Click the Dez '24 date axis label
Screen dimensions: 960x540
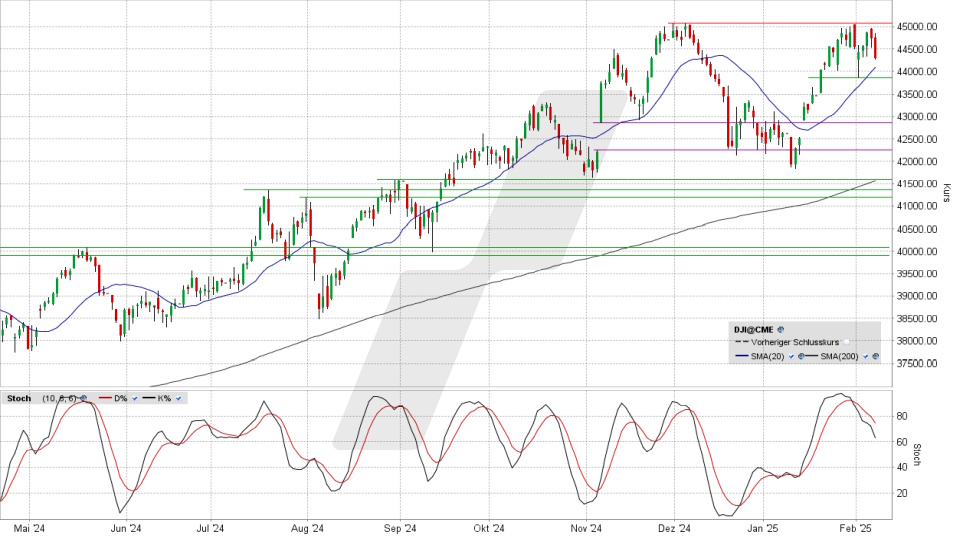click(674, 528)
